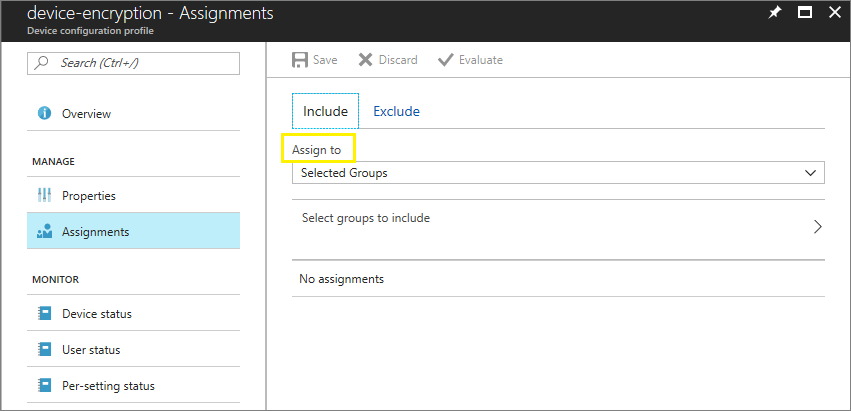Click the Properties sliders icon

[43, 196]
